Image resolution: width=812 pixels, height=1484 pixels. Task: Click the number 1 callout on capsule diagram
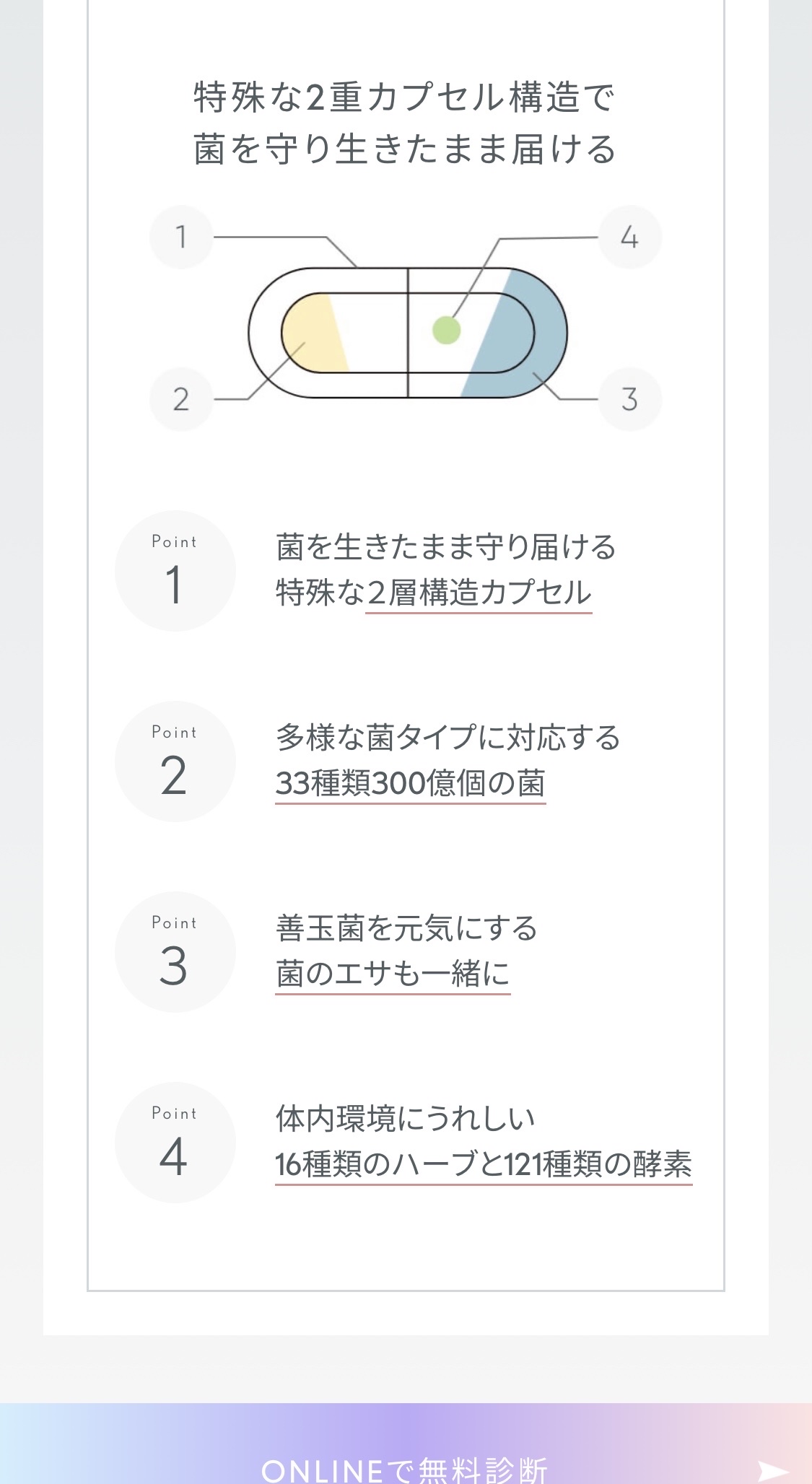[x=181, y=237]
